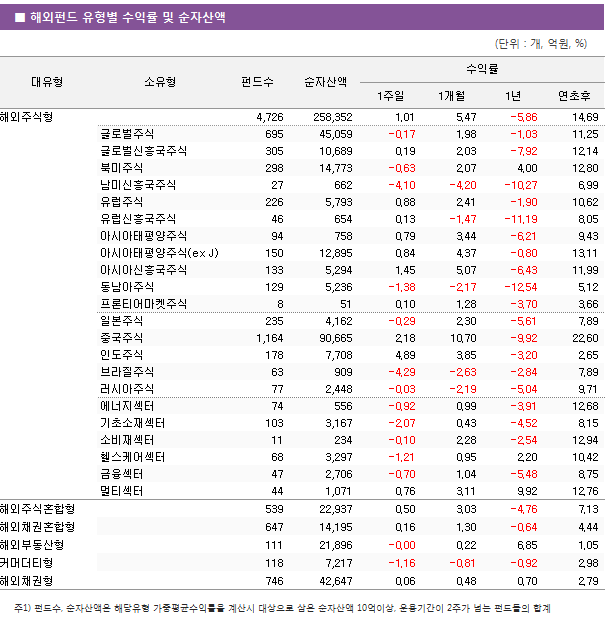Click the '해외채권혼합형' row label
Screen dimensions: 606x622
coord(37,527)
